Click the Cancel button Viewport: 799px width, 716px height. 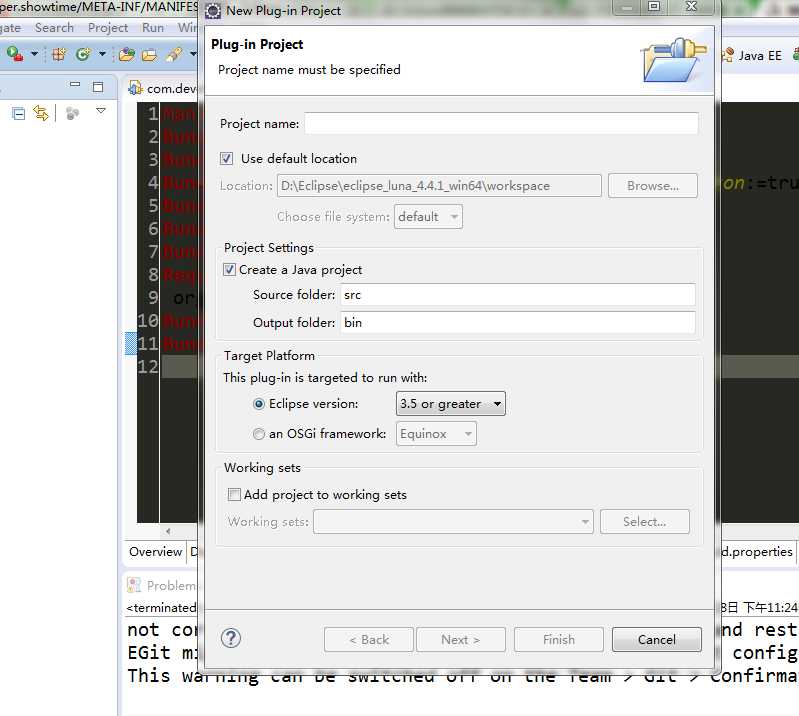coord(657,640)
